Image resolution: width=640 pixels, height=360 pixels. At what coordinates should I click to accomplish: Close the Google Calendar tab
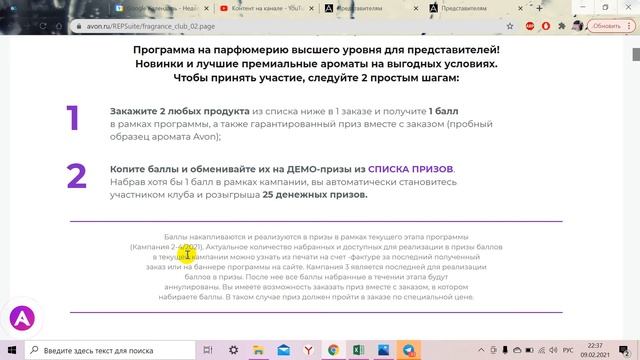206,8
